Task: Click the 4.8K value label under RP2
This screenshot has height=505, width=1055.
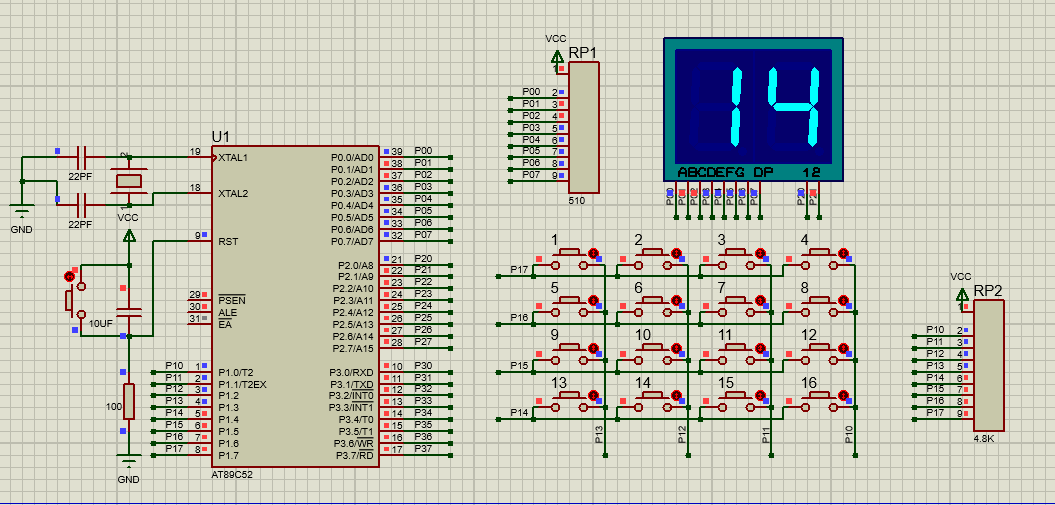Action: [983, 438]
